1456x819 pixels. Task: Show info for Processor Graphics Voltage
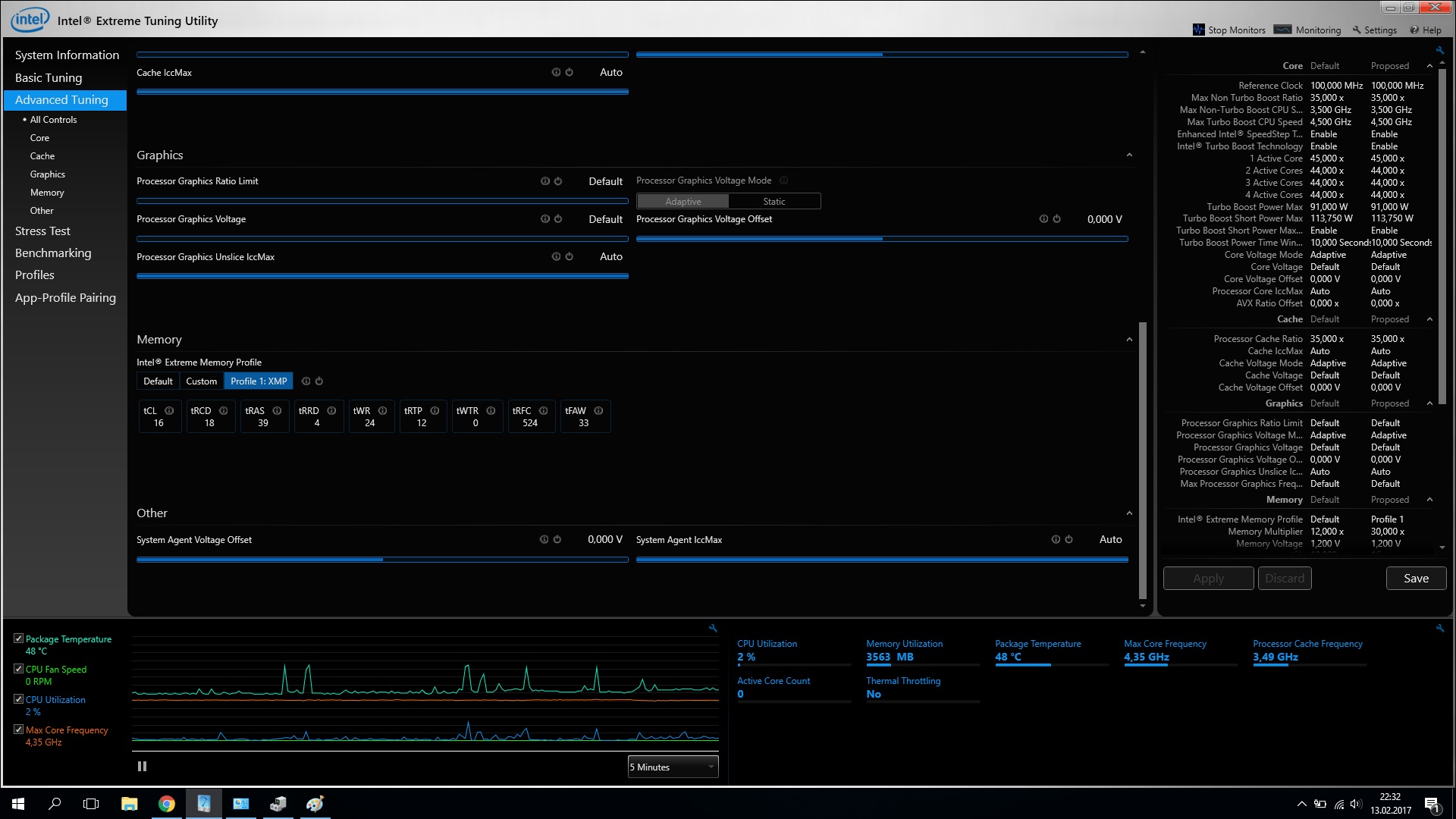point(544,219)
